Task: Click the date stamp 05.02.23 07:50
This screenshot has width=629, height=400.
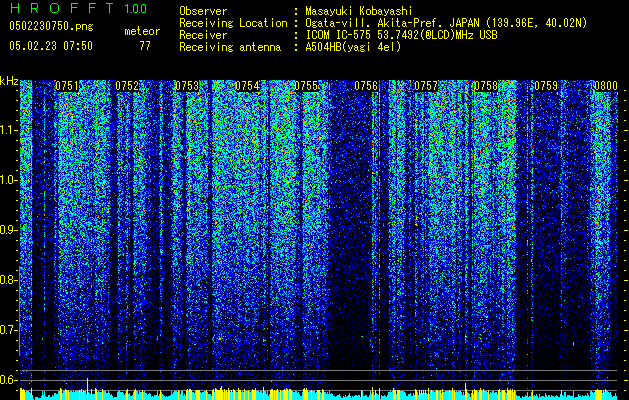Action: 51,46
